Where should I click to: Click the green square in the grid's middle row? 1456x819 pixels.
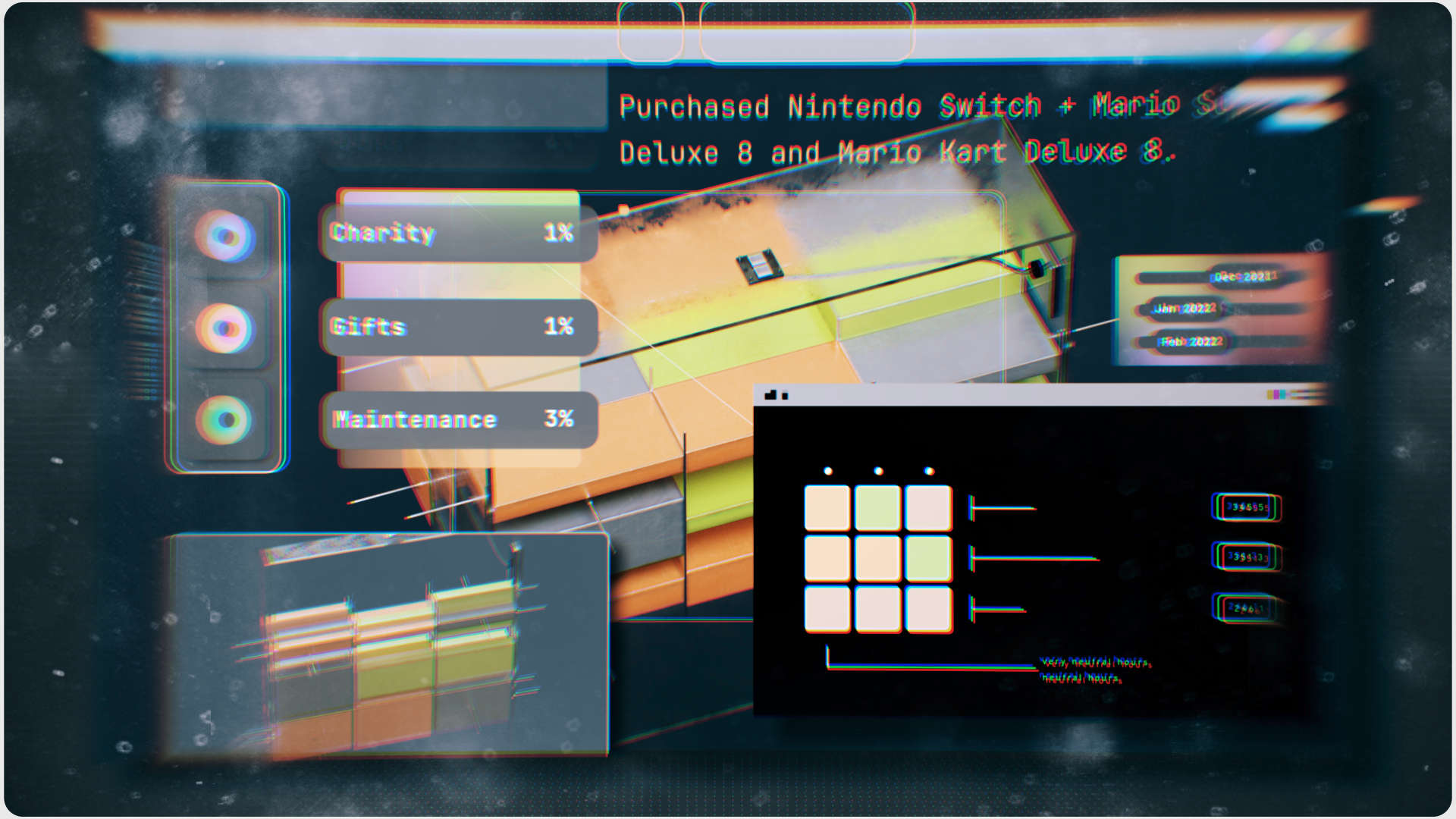click(x=928, y=558)
